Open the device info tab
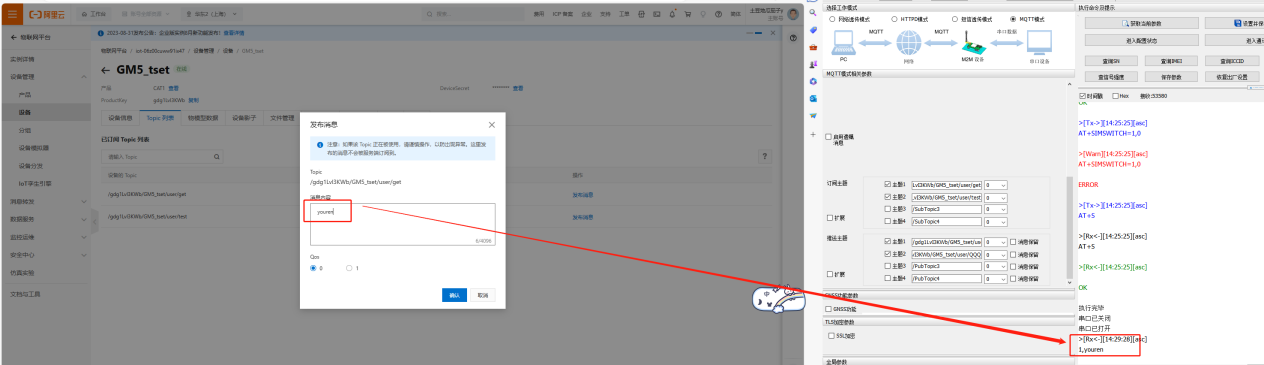 pos(120,118)
